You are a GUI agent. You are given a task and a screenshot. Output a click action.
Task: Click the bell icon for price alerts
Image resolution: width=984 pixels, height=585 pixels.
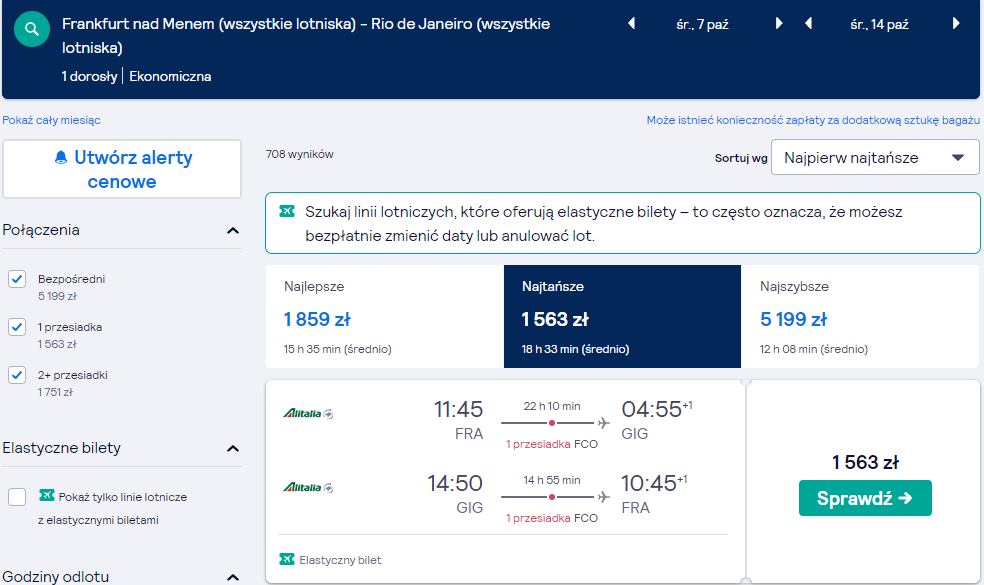(x=61, y=158)
